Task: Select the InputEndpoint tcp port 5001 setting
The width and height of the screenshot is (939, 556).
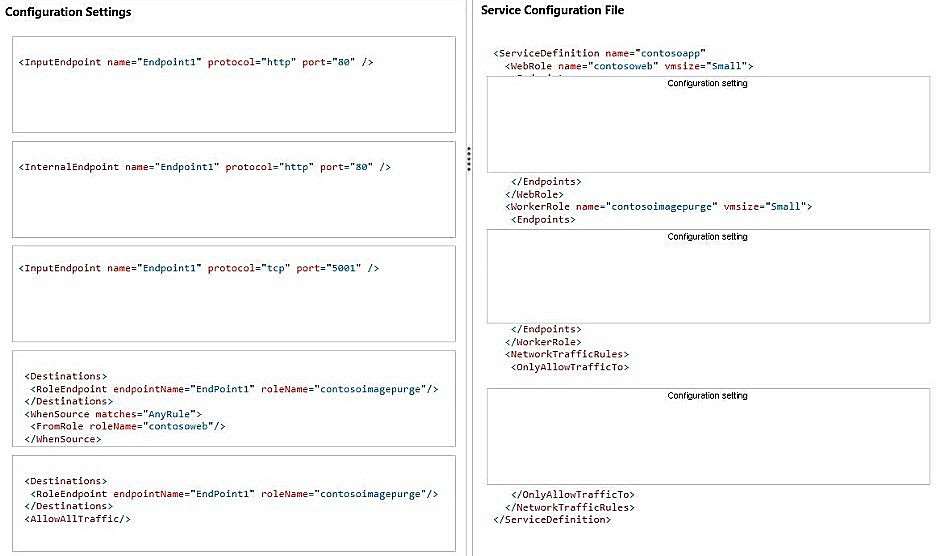Action: (x=234, y=294)
